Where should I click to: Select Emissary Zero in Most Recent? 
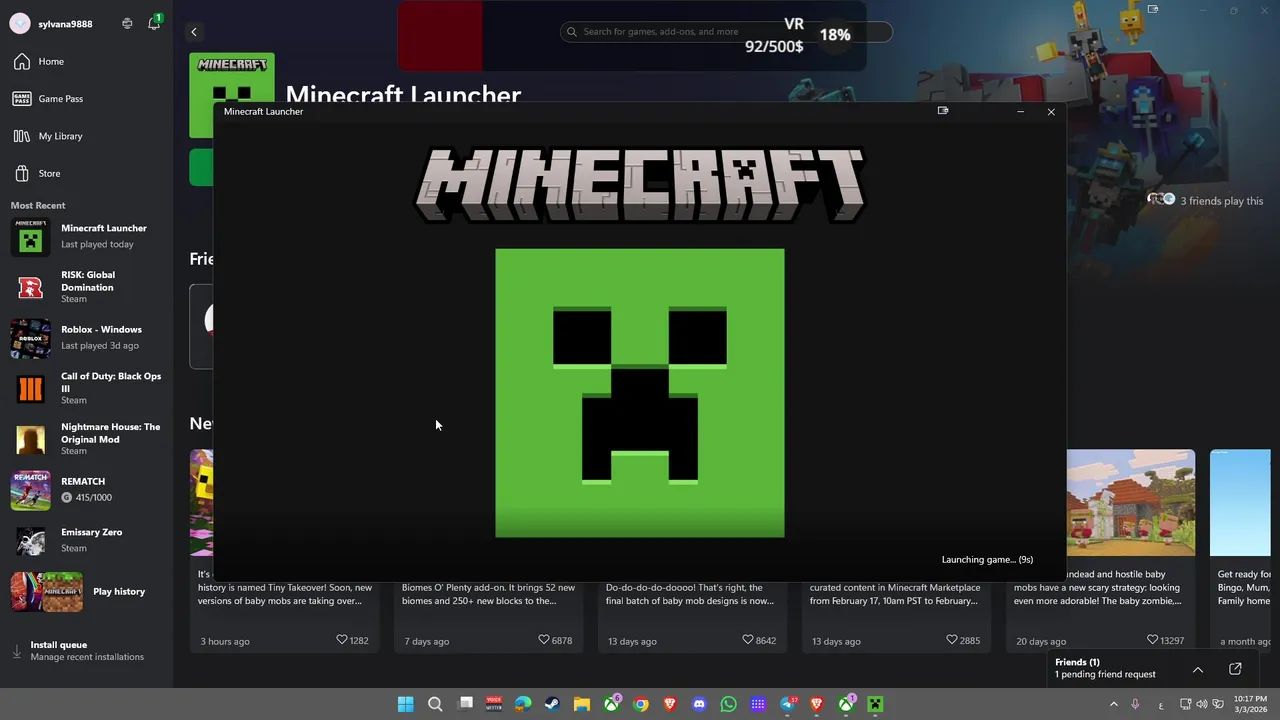click(86, 541)
